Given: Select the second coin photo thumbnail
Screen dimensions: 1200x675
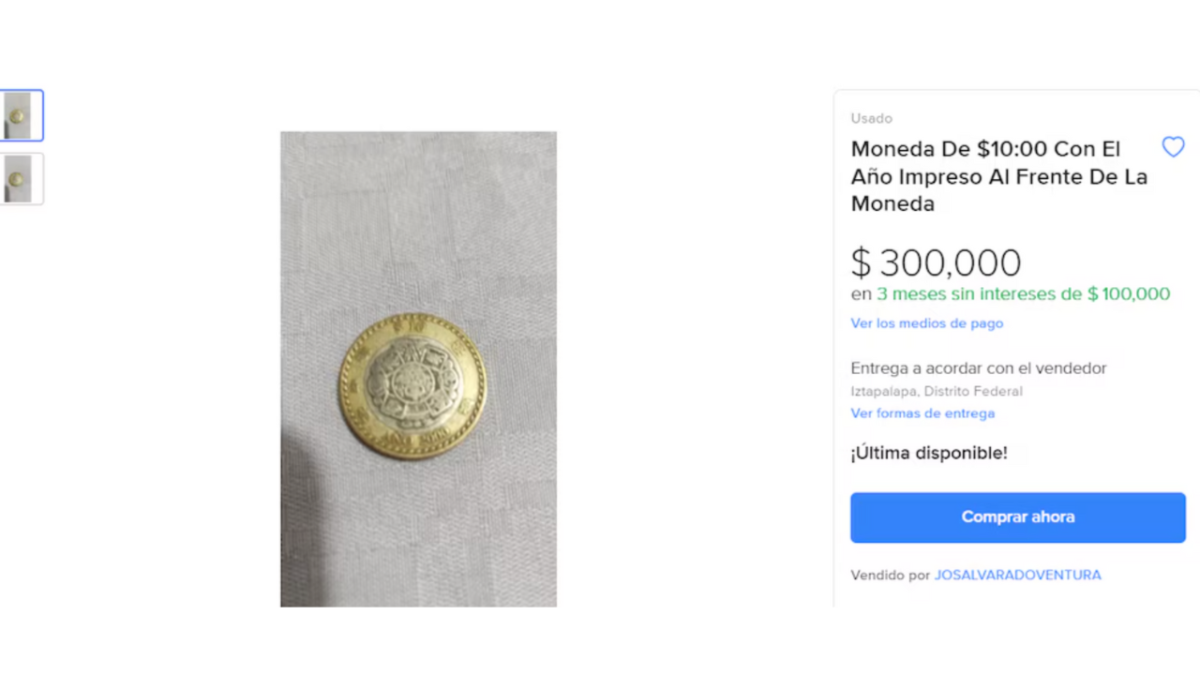Looking at the screenshot, I should pos(22,181).
